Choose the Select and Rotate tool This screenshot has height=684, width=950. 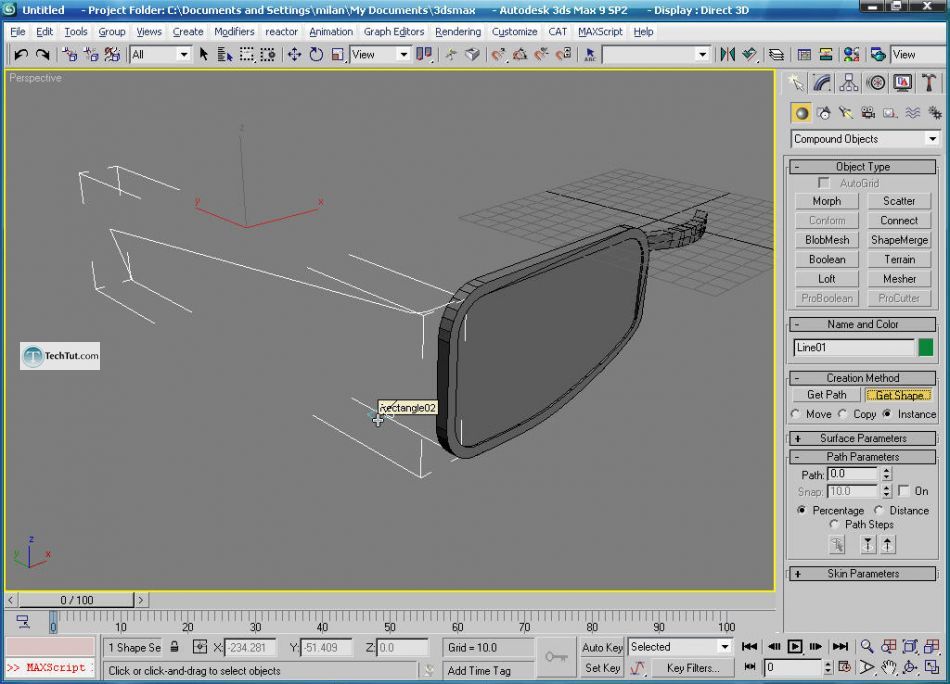(316, 55)
